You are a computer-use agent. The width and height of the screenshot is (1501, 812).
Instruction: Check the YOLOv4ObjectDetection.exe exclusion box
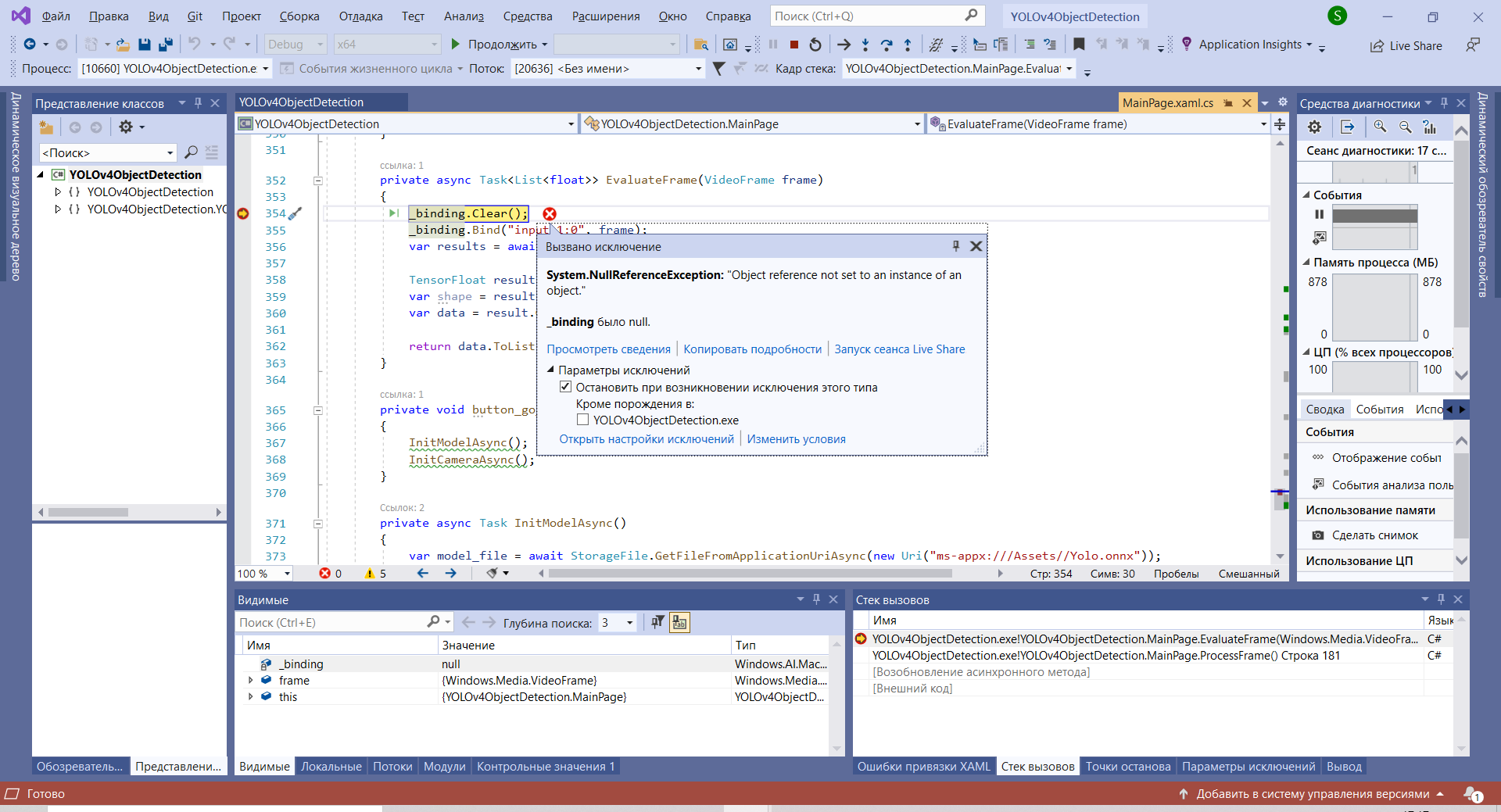583,420
